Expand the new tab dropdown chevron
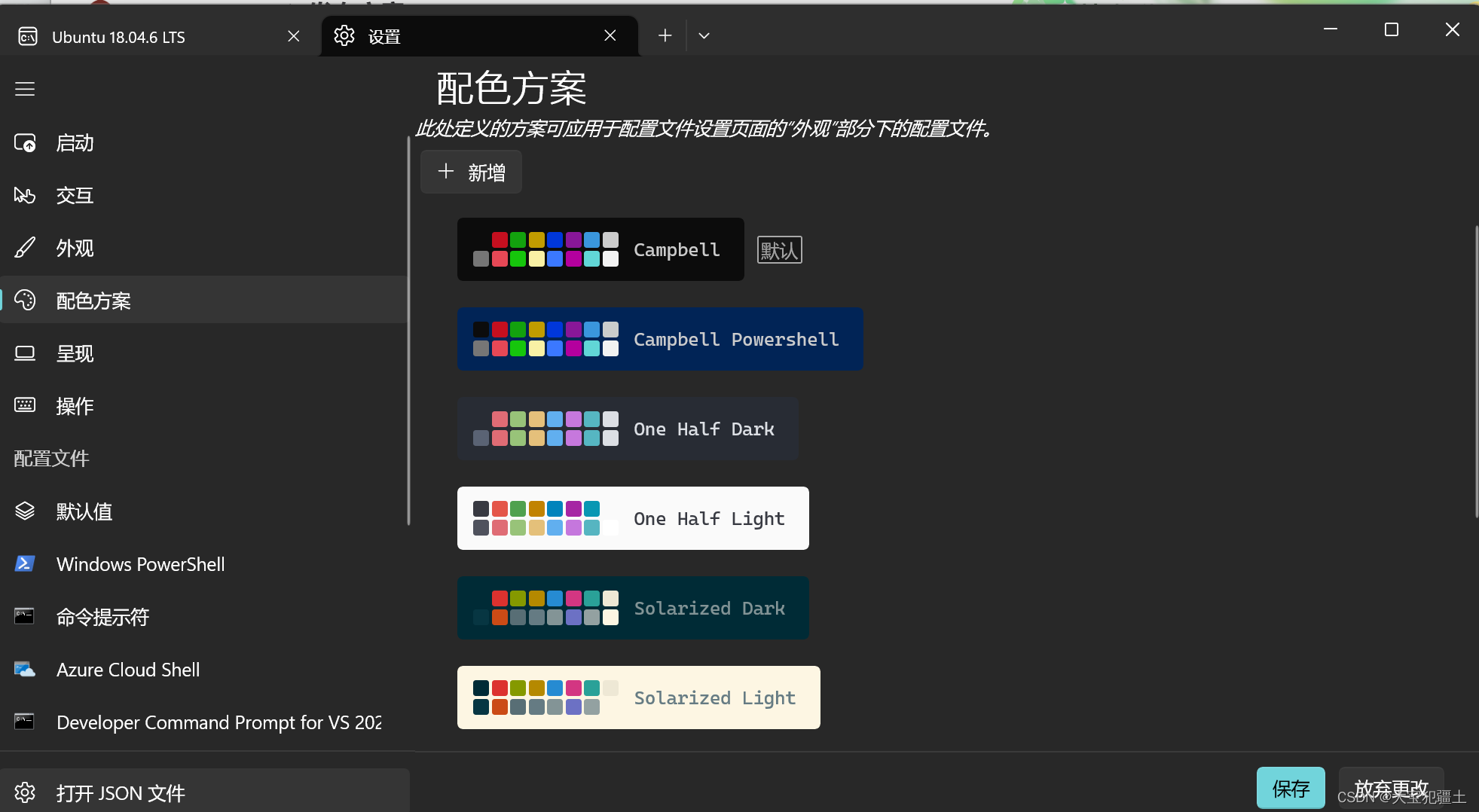 pyautogui.click(x=704, y=35)
